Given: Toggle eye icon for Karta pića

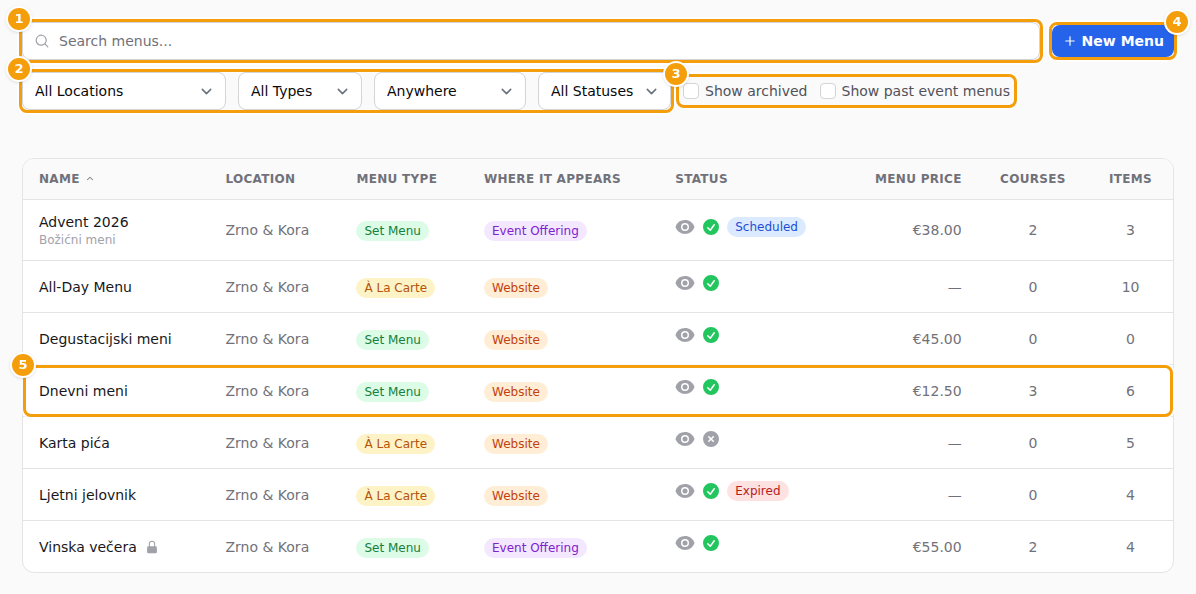Looking at the screenshot, I should coord(685,438).
